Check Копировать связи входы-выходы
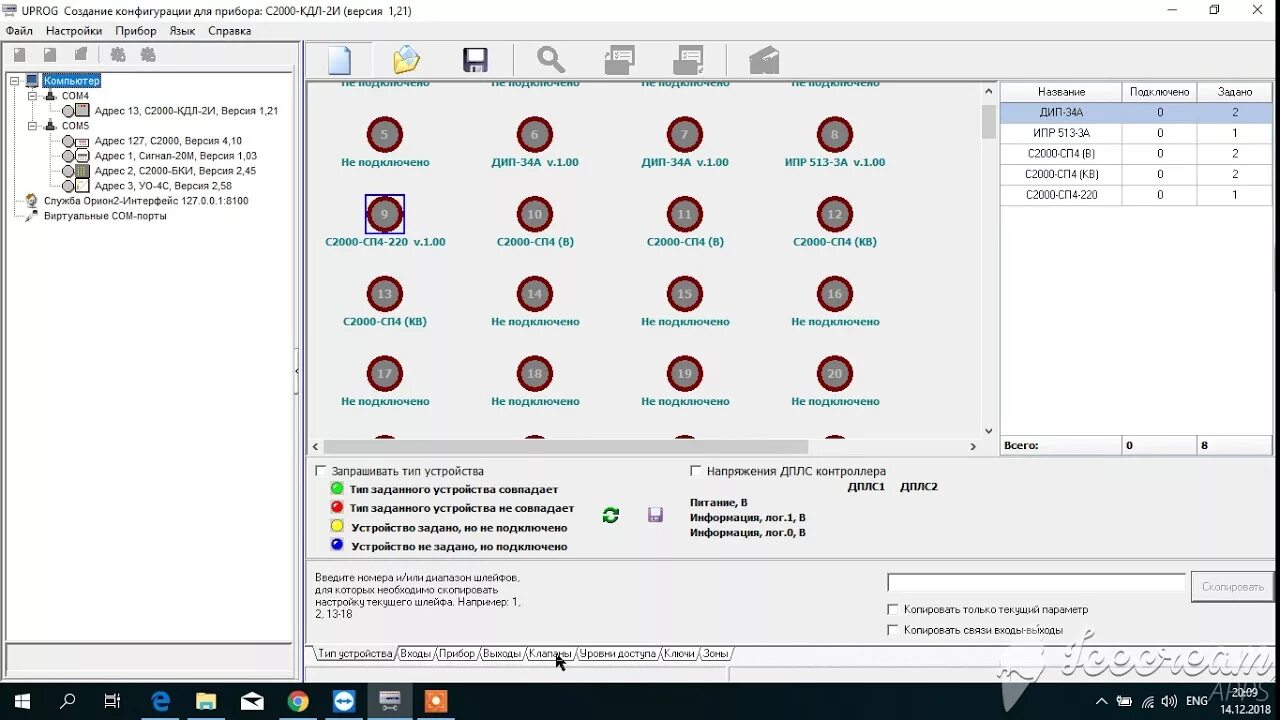This screenshot has width=1280, height=720. click(x=893, y=630)
